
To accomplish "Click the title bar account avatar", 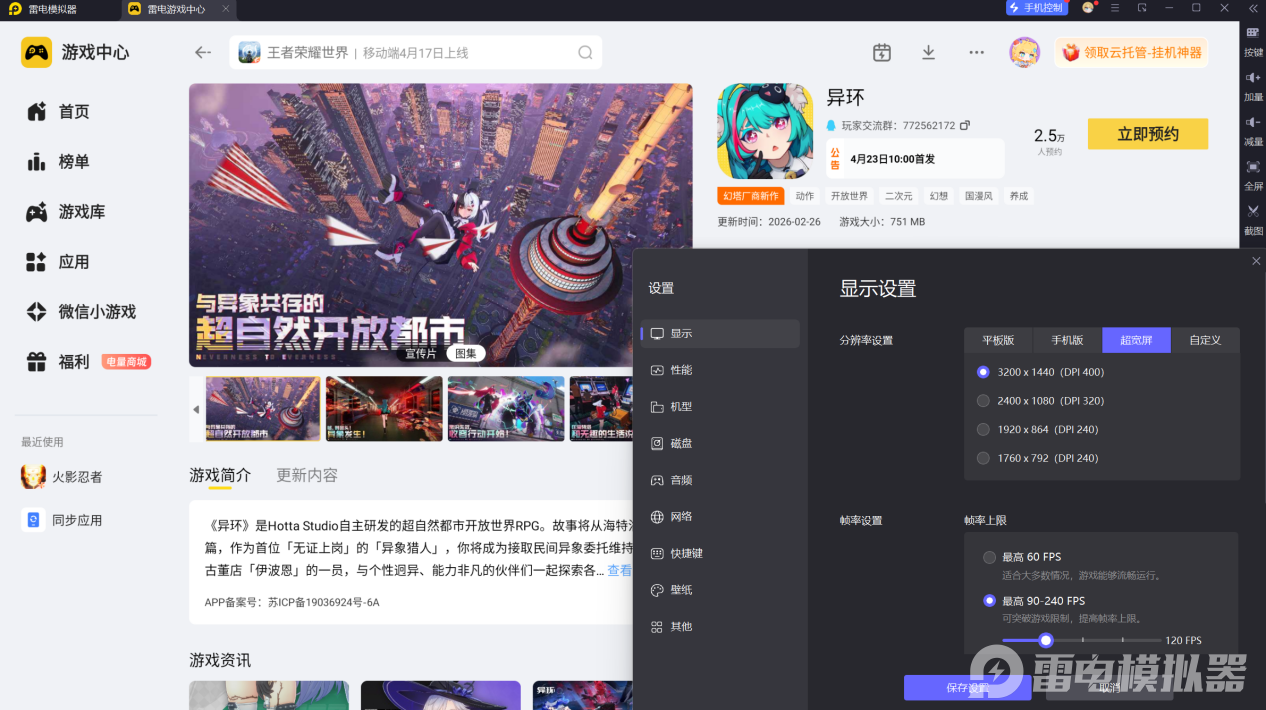I will (x=1088, y=8).
